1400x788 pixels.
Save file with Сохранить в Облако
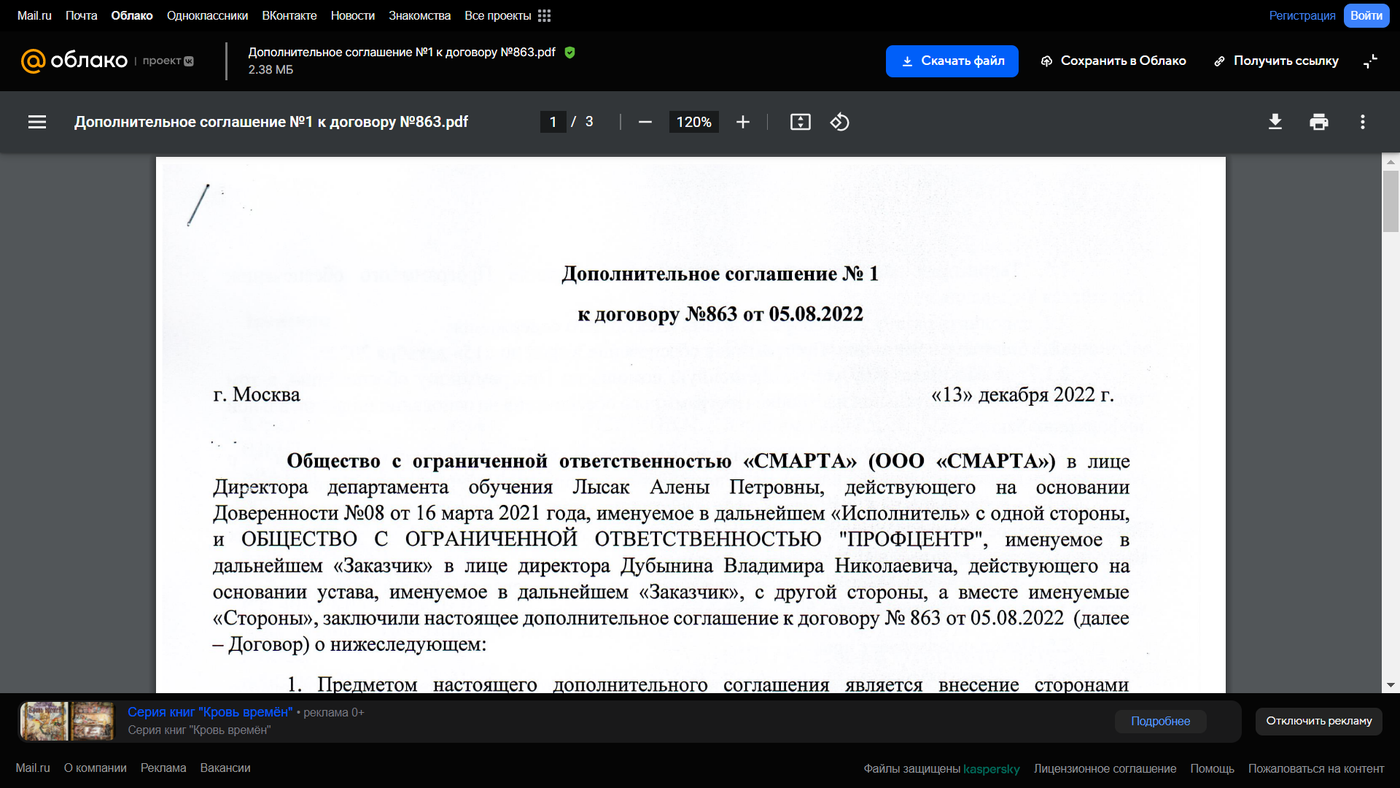tap(1113, 61)
